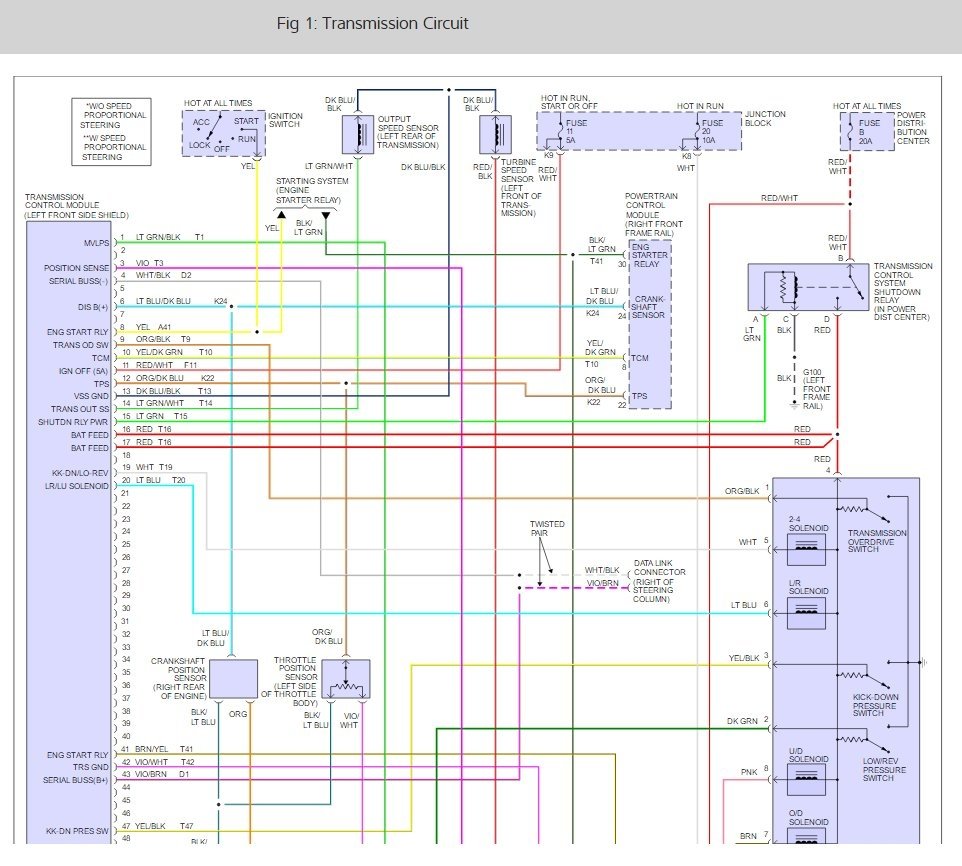Click the L/R solenoid symbol
This screenshot has height=866, width=962.
(x=806, y=612)
